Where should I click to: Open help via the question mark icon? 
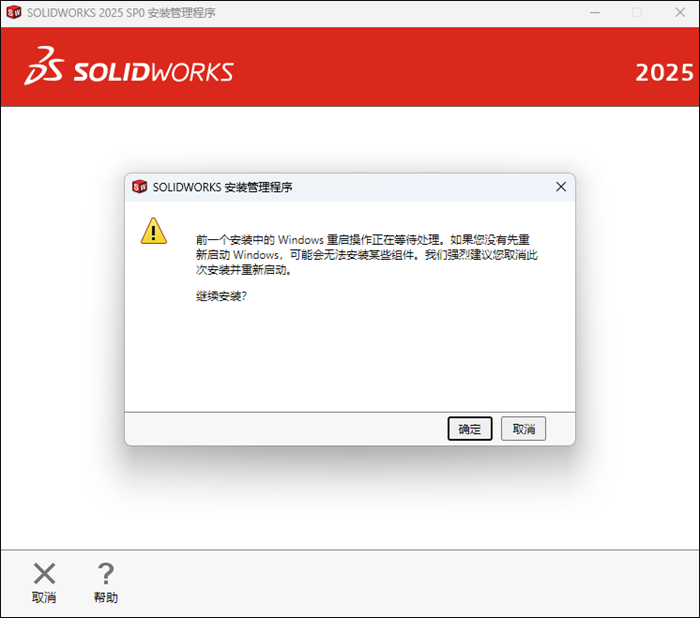pos(106,573)
